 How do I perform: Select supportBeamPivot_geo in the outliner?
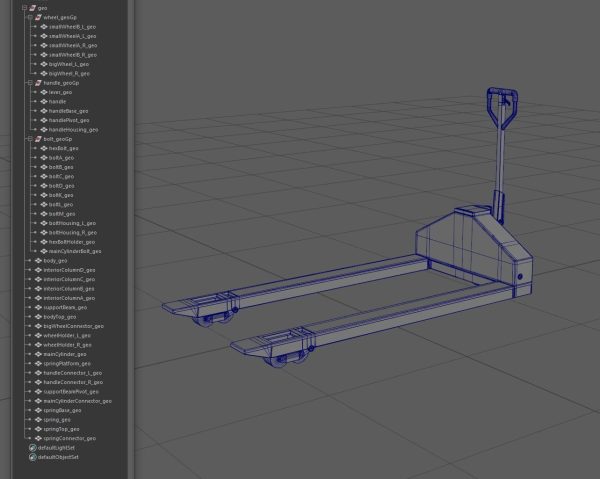click(x=71, y=391)
